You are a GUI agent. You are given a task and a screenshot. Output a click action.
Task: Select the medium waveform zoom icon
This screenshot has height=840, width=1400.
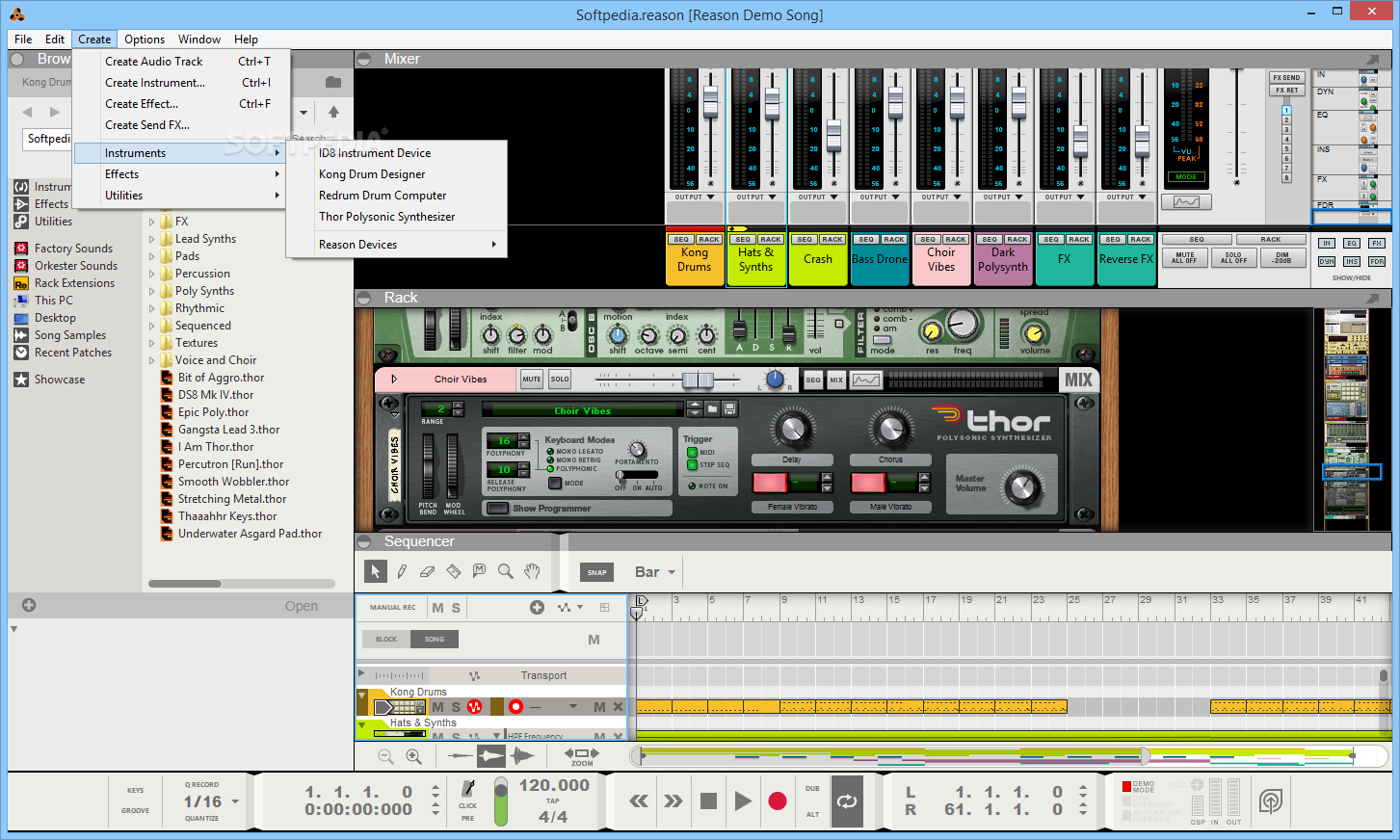[x=491, y=756]
